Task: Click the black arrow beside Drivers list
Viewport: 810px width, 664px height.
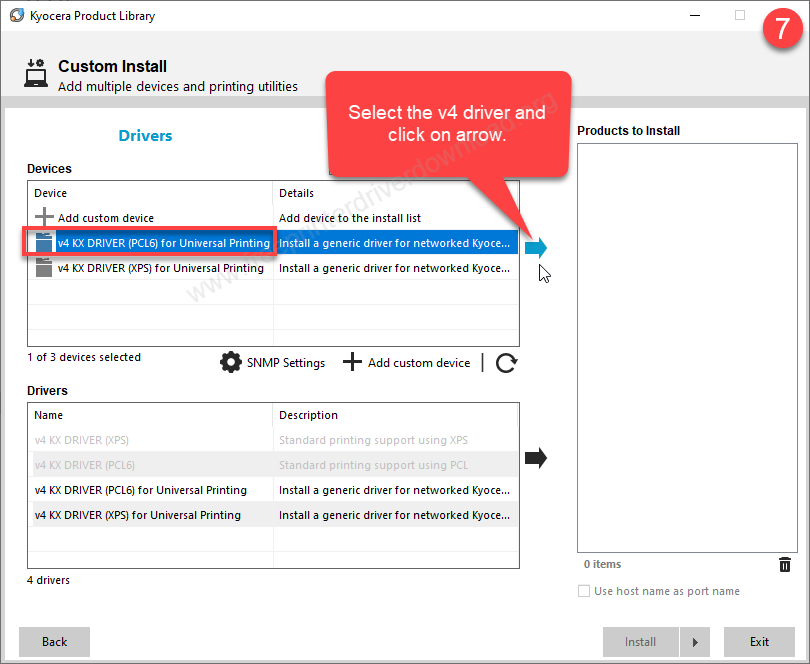Action: coord(536,458)
